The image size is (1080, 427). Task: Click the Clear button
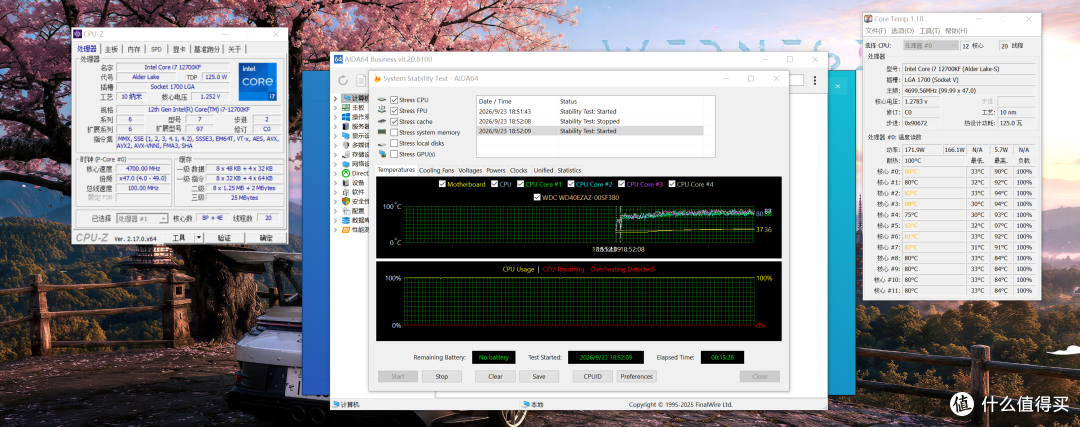pyautogui.click(x=495, y=377)
